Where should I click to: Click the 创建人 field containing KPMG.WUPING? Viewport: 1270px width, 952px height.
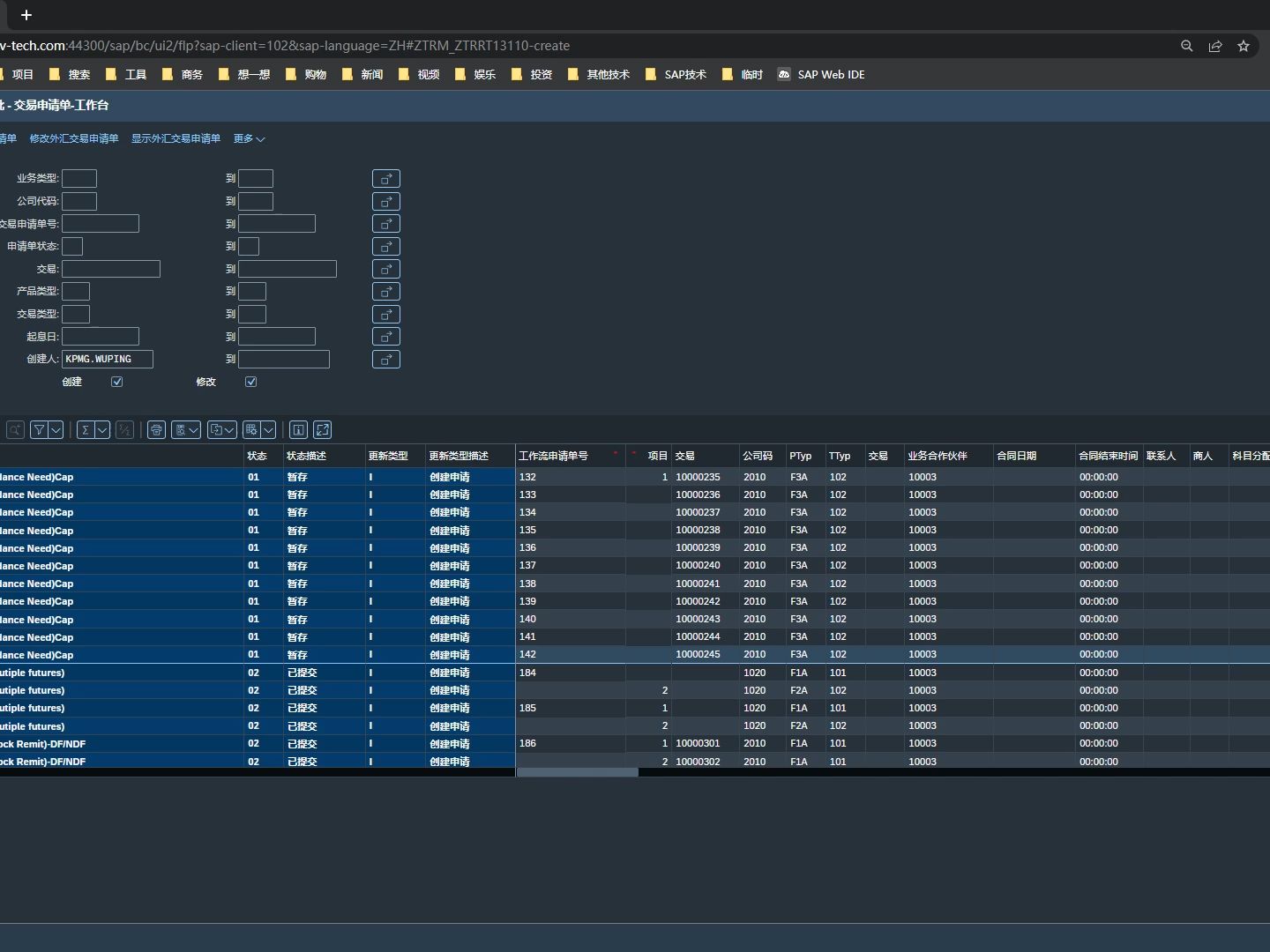pos(108,360)
